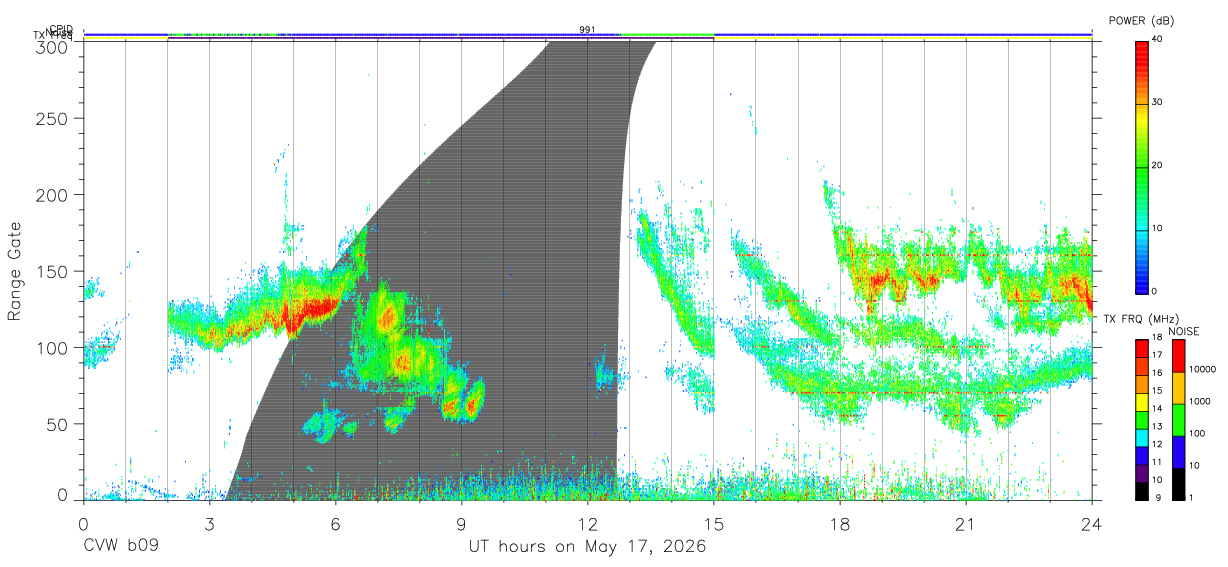Click the 21 tick on UT hours axis
This screenshot has width=1228, height=567.
pos(965,522)
